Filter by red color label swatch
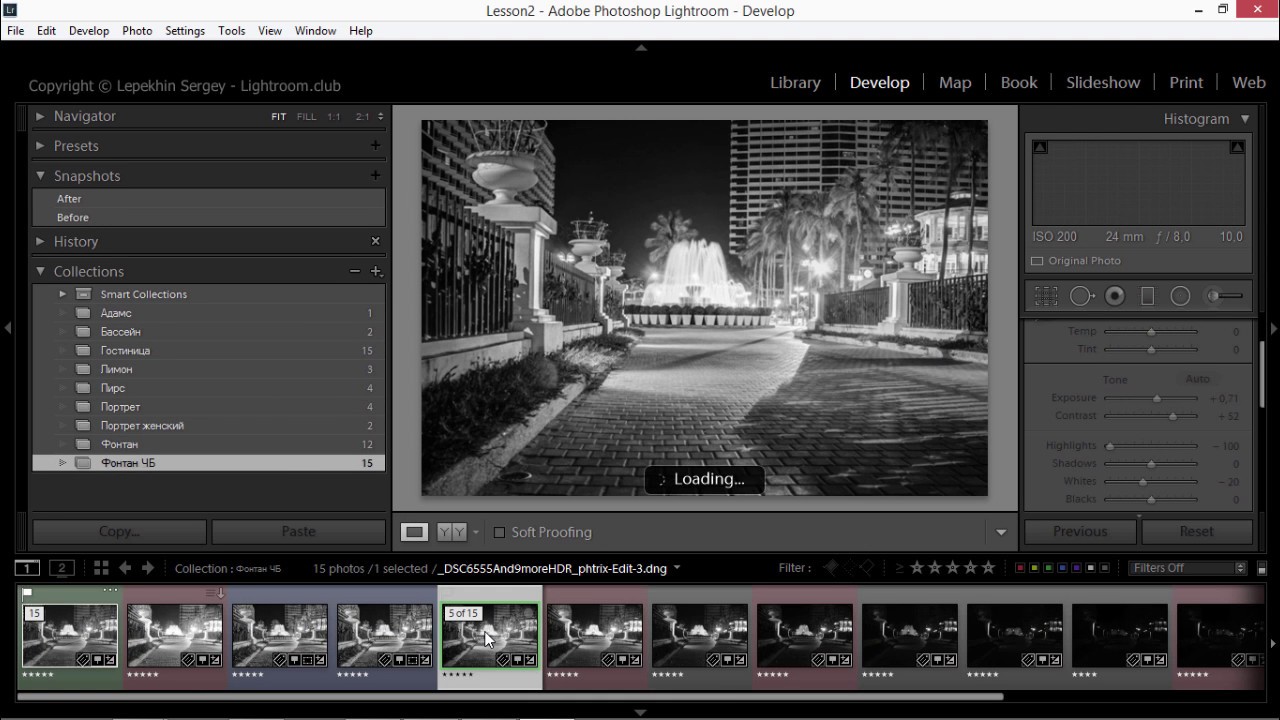Image resolution: width=1280 pixels, height=720 pixels. click(1019, 568)
